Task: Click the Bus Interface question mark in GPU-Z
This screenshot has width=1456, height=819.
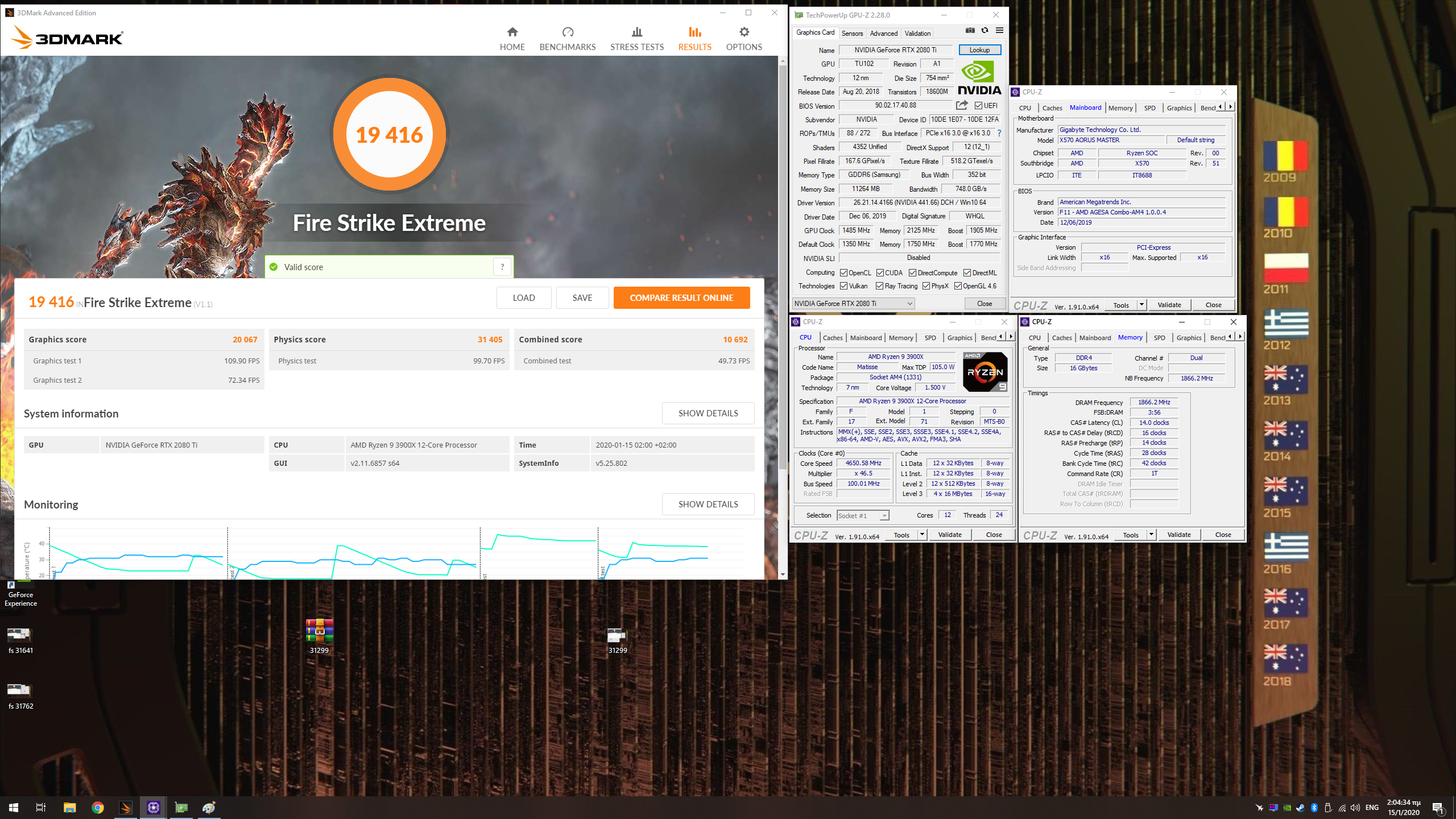Action: tap(999, 133)
